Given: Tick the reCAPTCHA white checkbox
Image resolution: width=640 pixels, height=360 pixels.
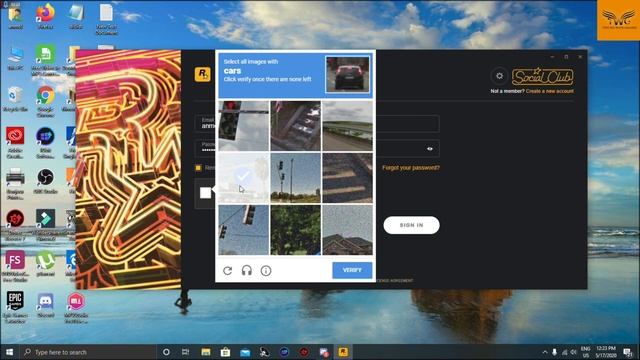Looking at the screenshot, I should 205,193.
